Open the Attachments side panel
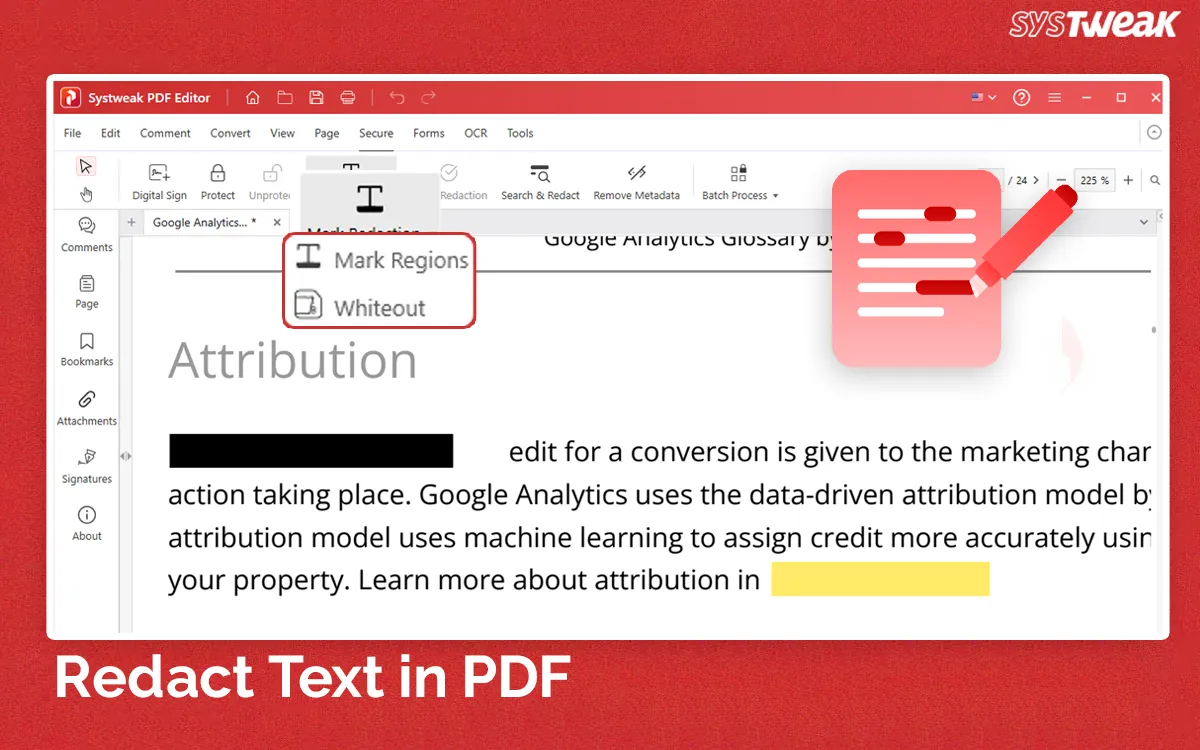Screen dimensions: 1200x750 [87, 409]
